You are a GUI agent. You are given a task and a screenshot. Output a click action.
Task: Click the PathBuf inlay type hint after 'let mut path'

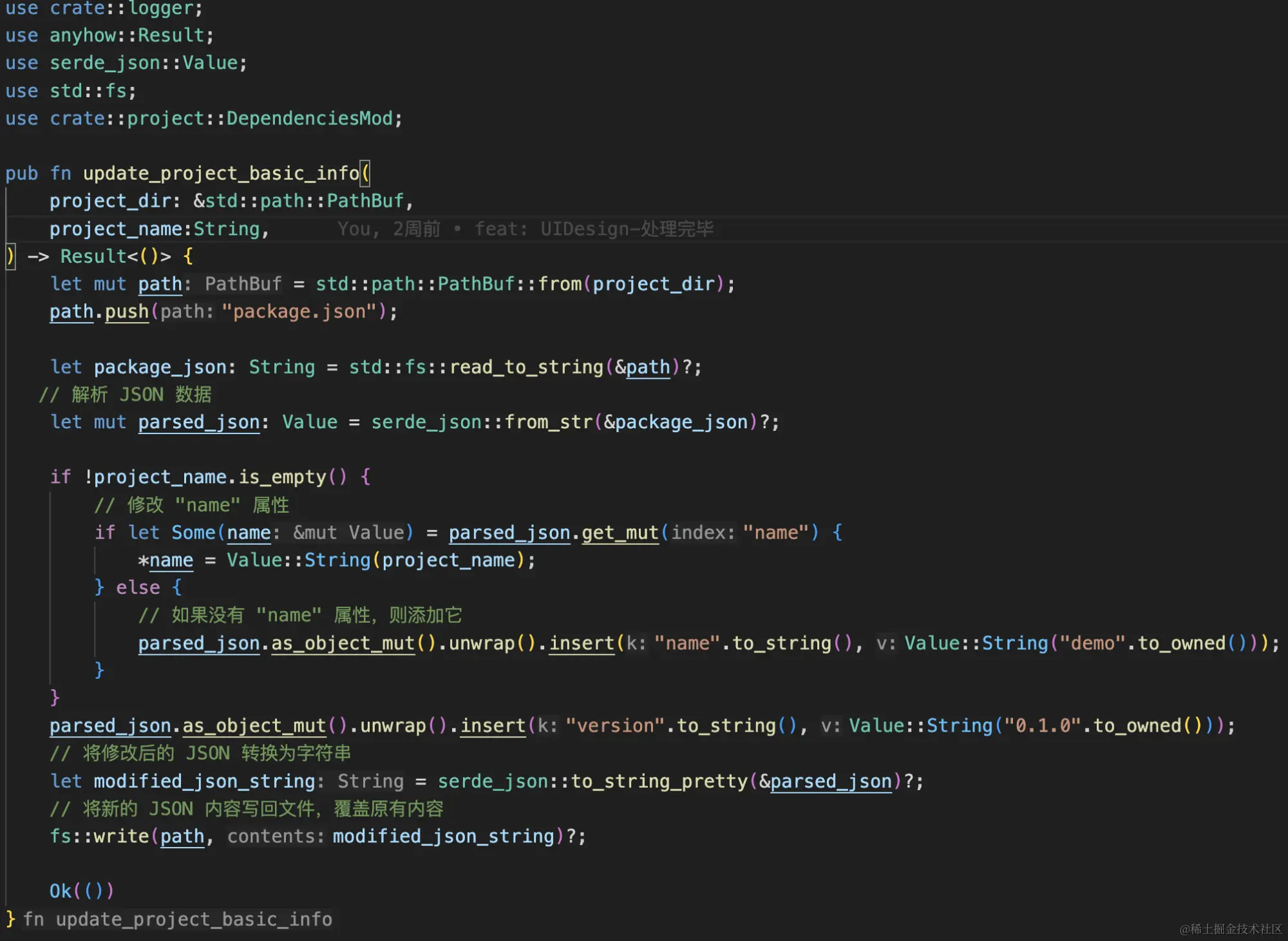click(x=243, y=284)
